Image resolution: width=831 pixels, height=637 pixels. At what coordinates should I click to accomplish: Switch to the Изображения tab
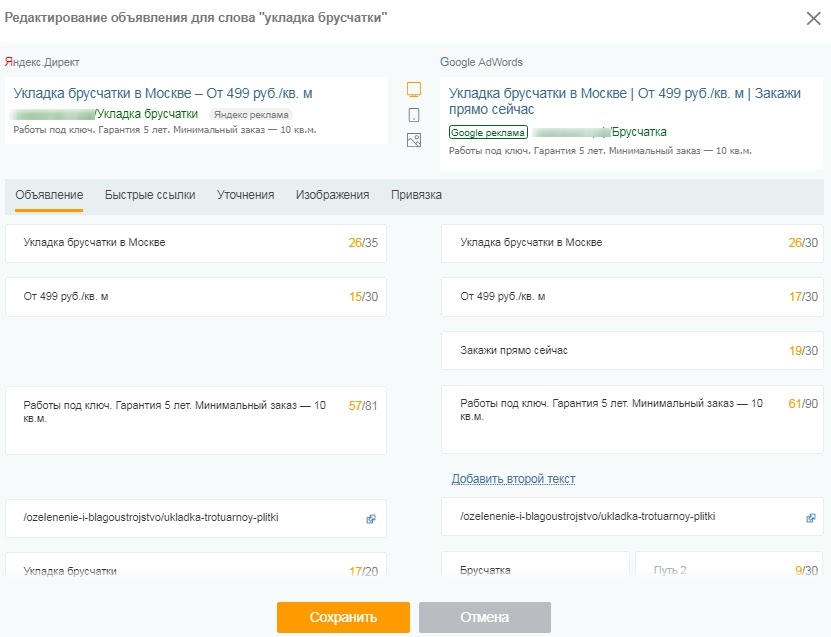tap(332, 195)
